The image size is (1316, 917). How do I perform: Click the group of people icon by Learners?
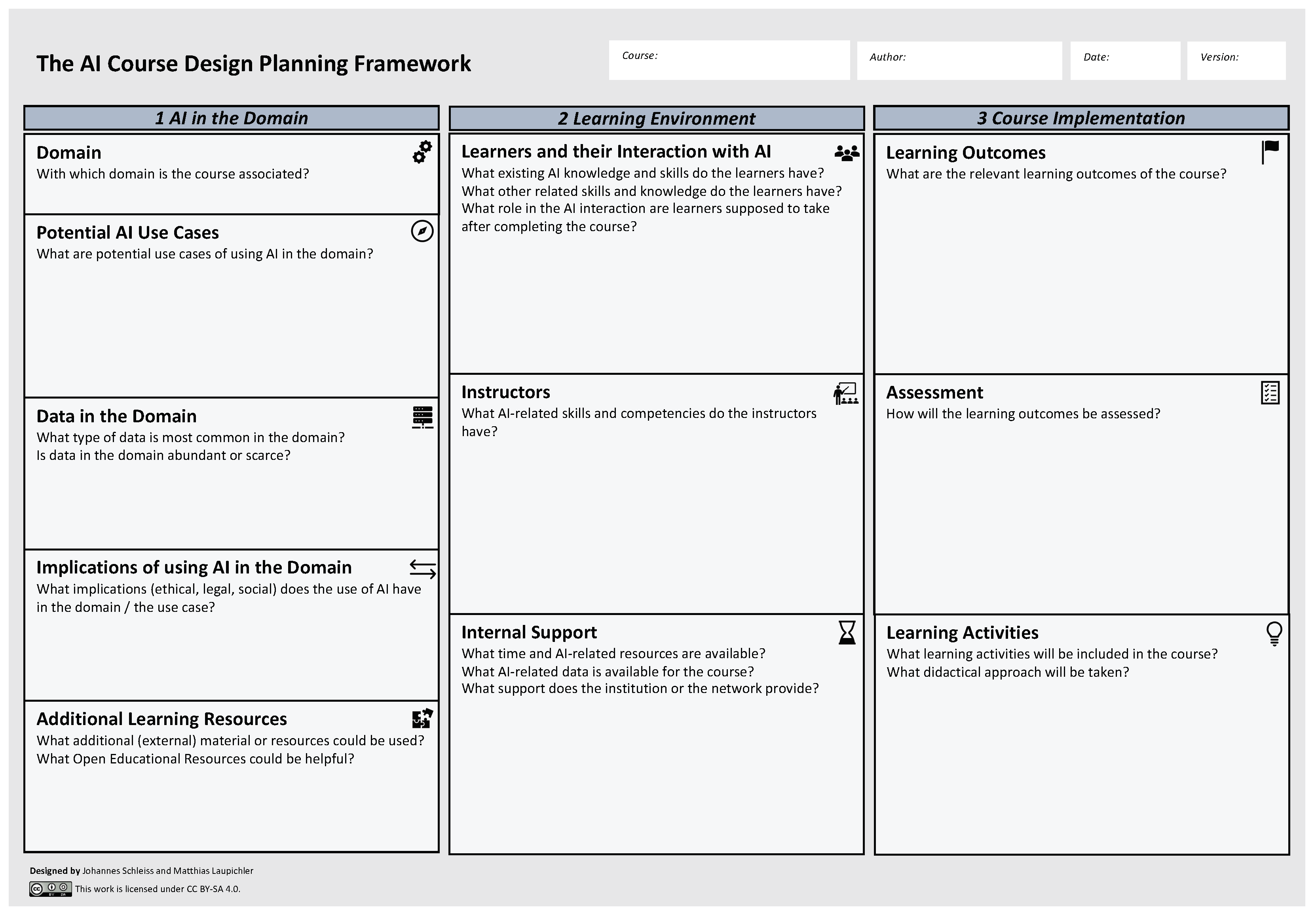[847, 153]
